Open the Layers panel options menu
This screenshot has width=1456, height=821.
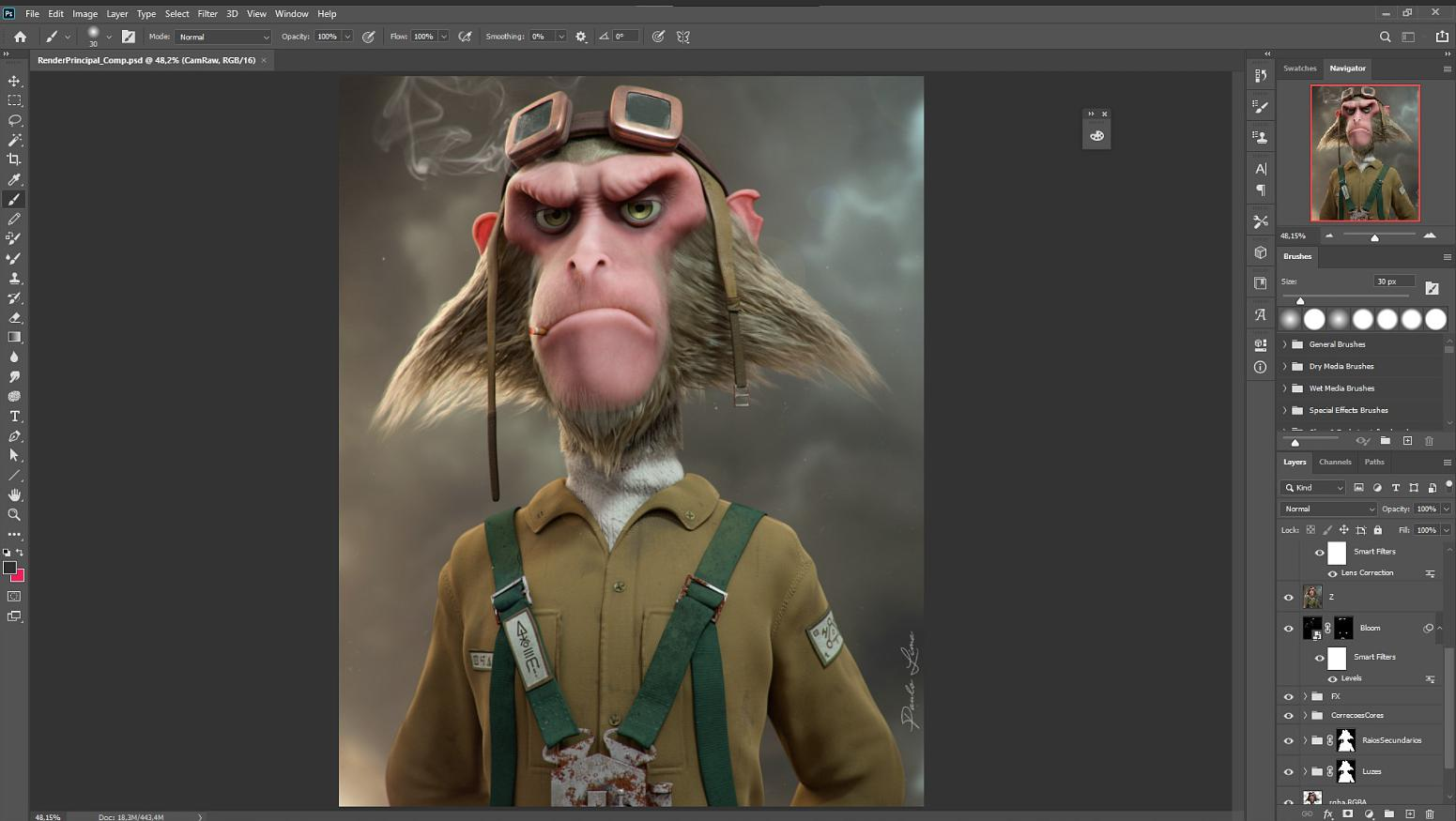pyautogui.click(x=1447, y=462)
